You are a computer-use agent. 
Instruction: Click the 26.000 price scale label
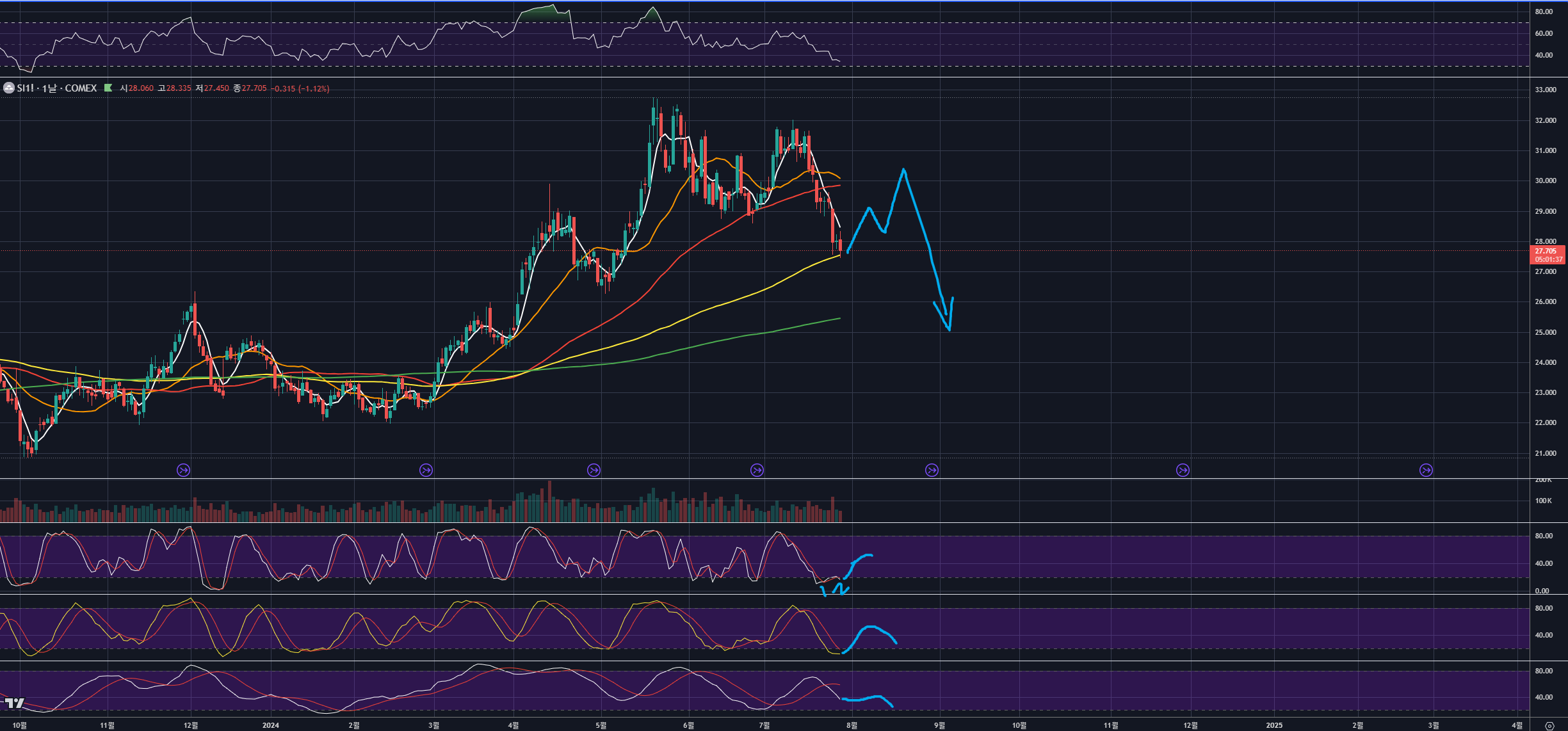click(1546, 301)
